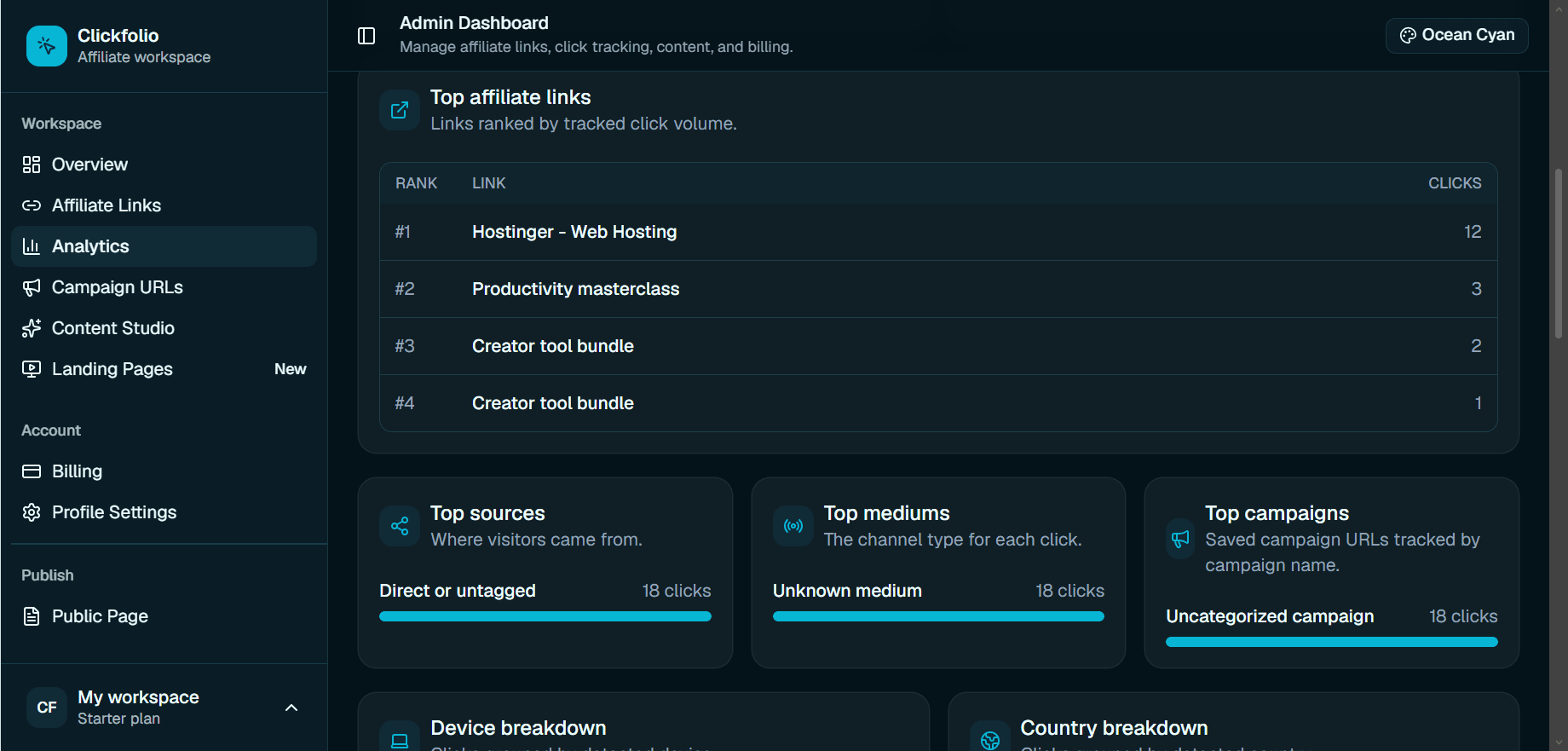Click the CLICKS column header
Image resolution: width=1568 pixels, height=751 pixels.
pyautogui.click(x=1455, y=183)
